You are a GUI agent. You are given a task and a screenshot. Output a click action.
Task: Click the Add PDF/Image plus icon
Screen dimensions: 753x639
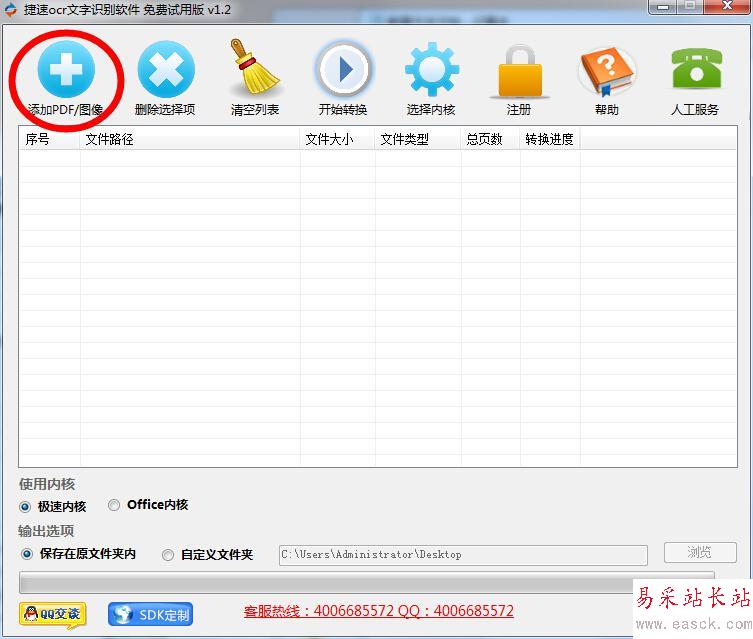pyautogui.click(x=66, y=69)
